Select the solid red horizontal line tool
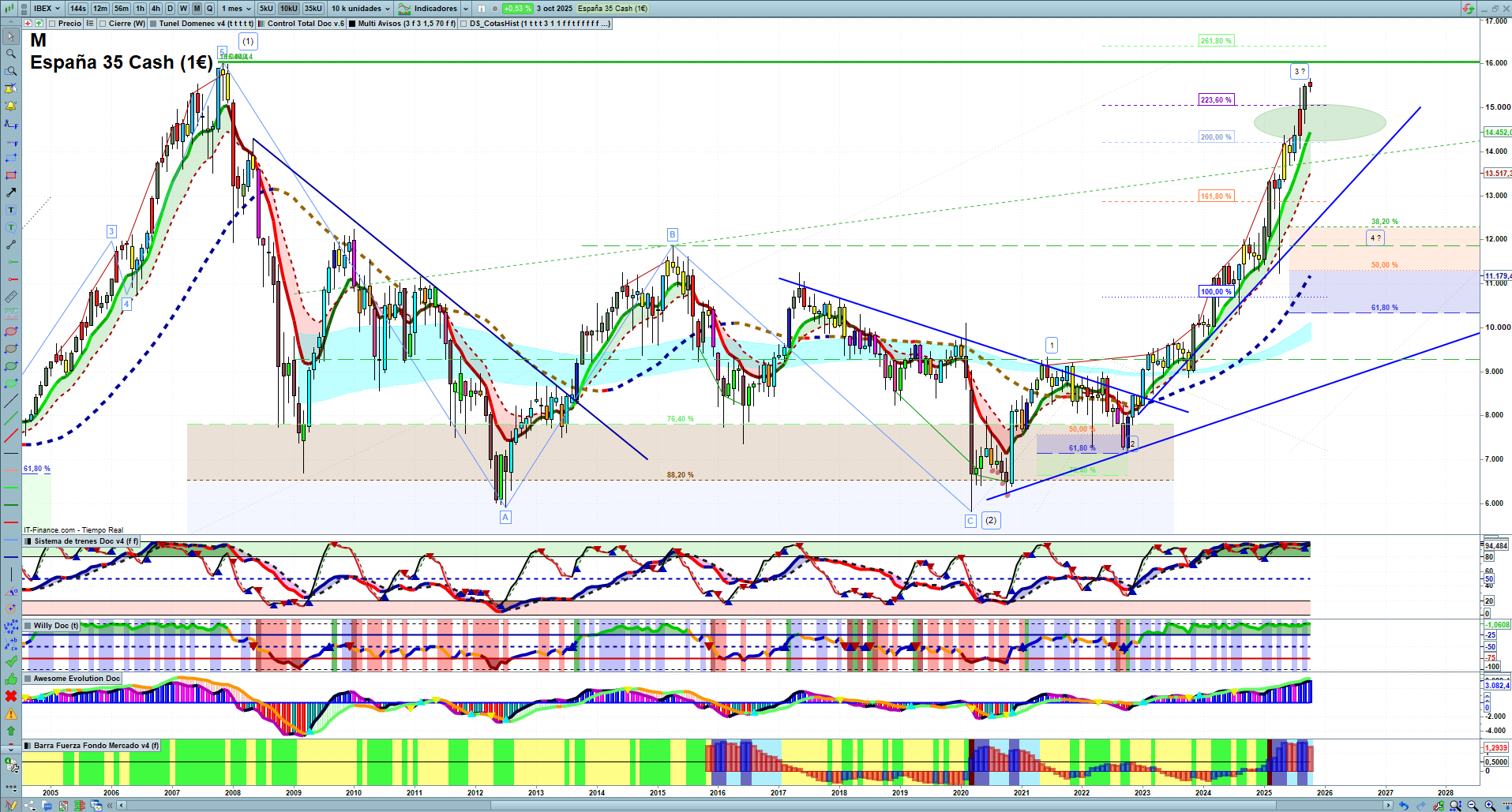This screenshot has width=1512, height=812. point(11,522)
